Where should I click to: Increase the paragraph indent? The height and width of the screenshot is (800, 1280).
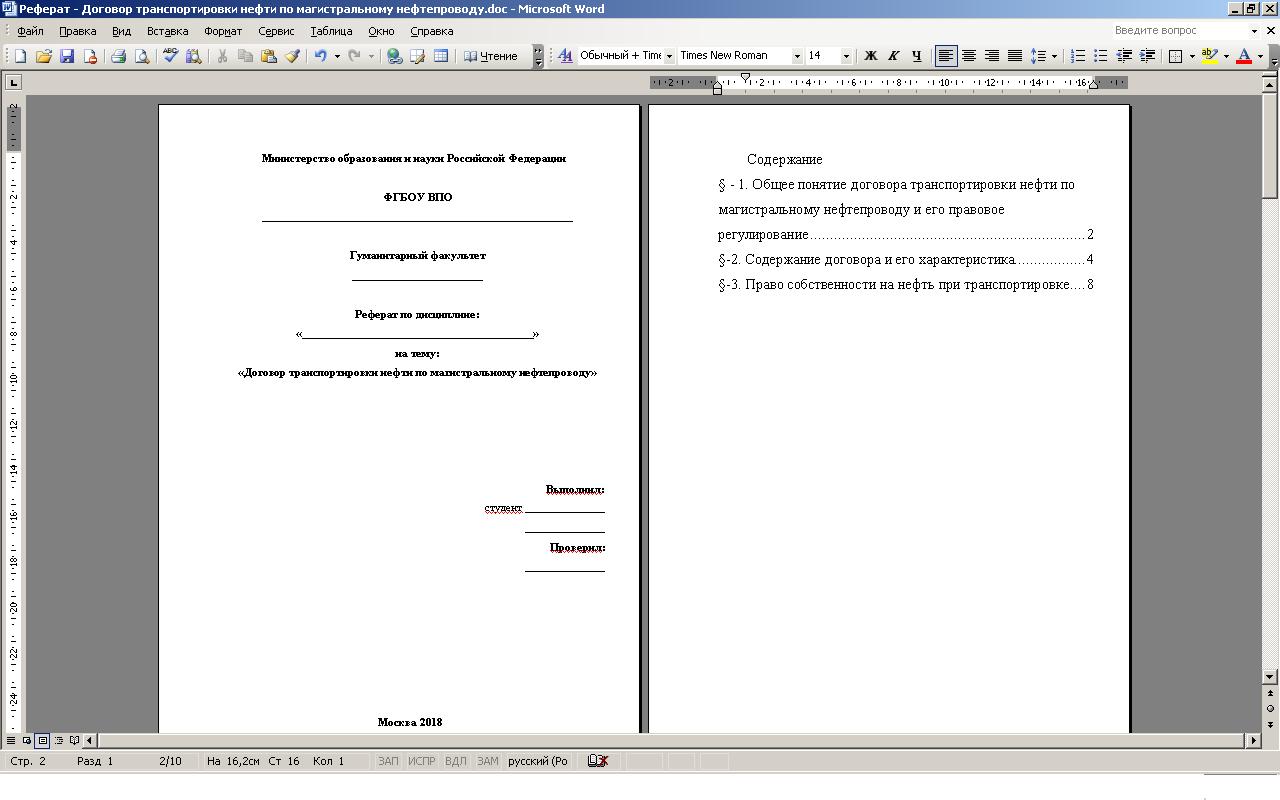tap(1147, 56)
